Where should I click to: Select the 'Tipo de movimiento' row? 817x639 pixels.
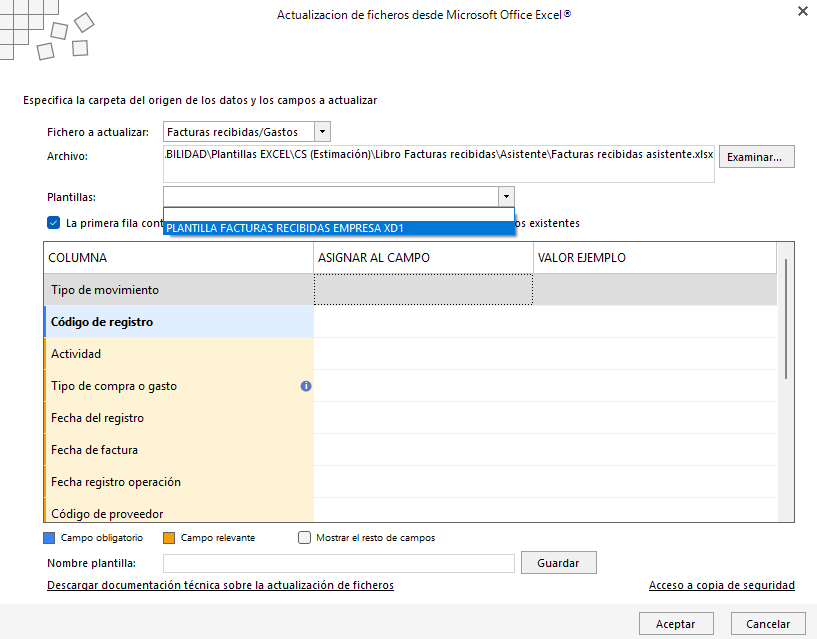click(411, 290)
